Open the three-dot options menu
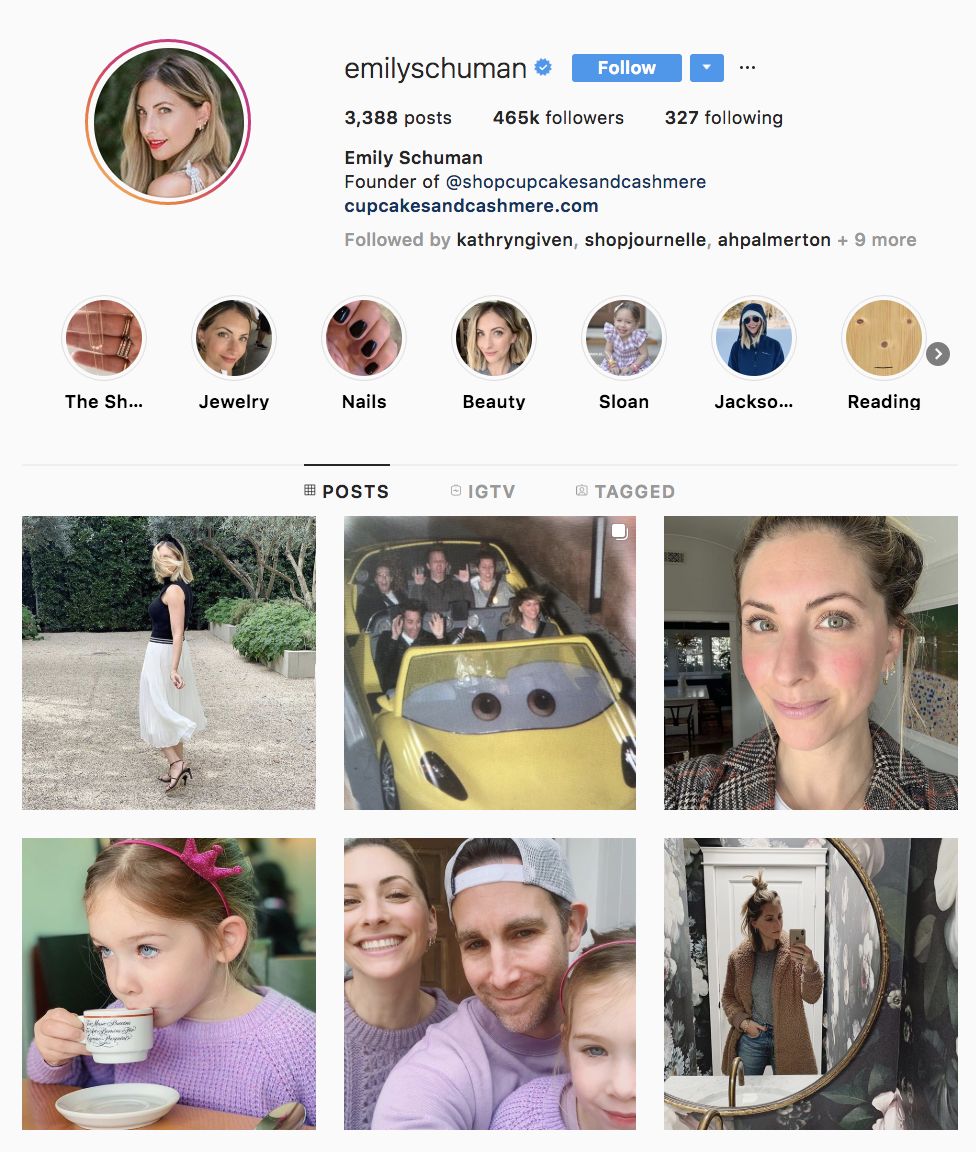 [x=747, y=68]
